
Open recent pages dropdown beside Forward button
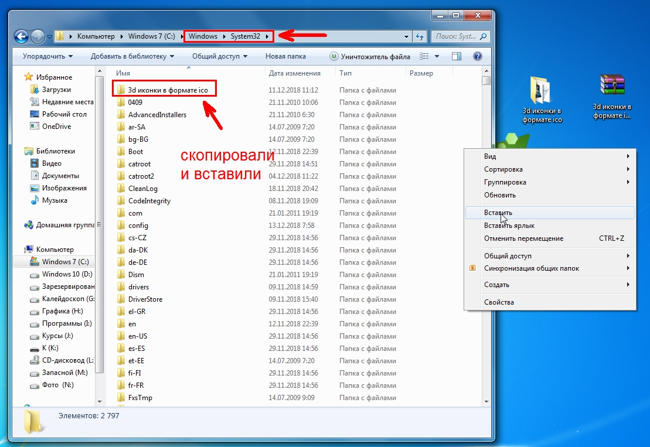point(49,36)
